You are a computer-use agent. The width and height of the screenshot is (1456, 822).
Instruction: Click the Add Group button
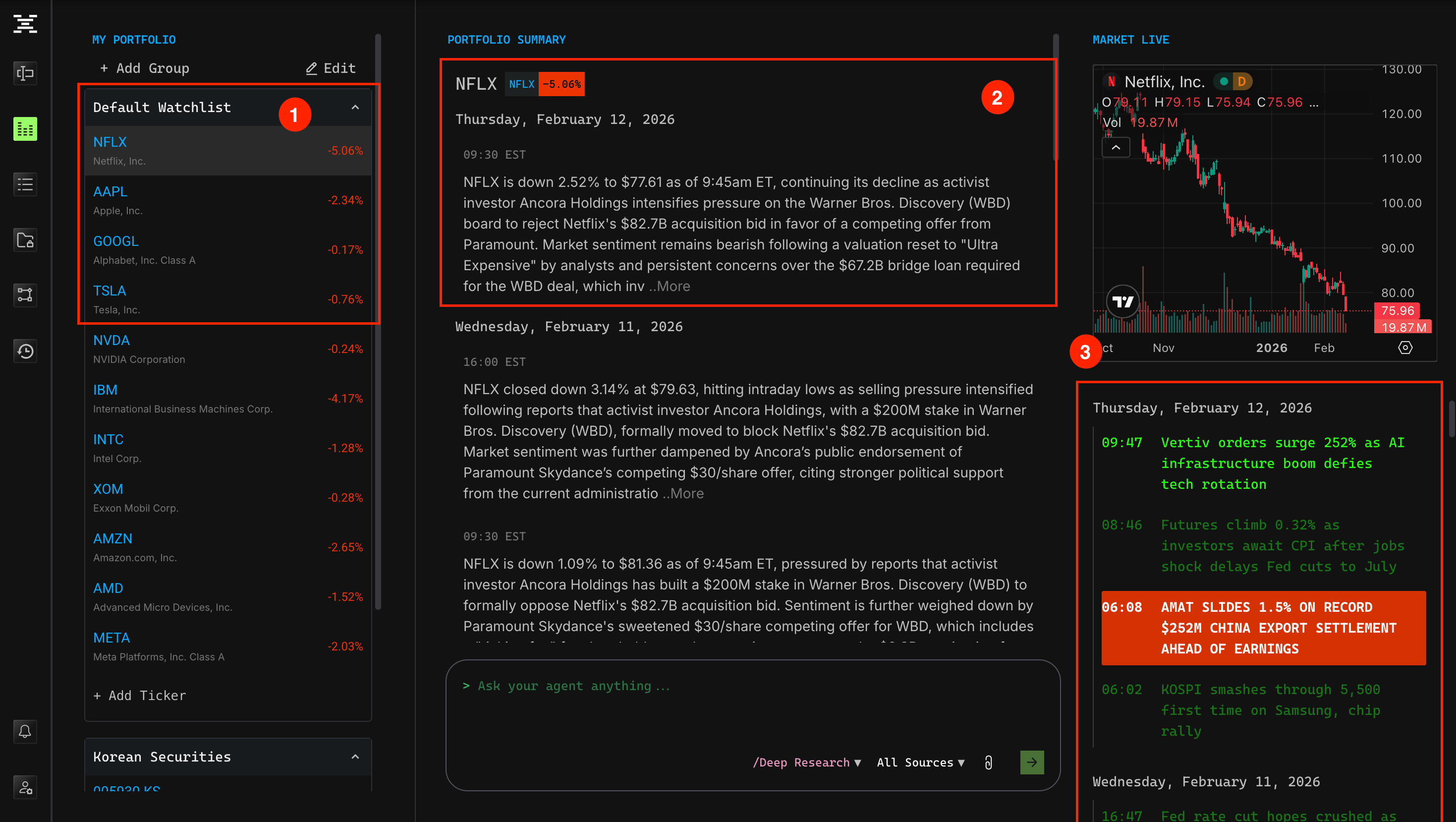tap(145, 68)
